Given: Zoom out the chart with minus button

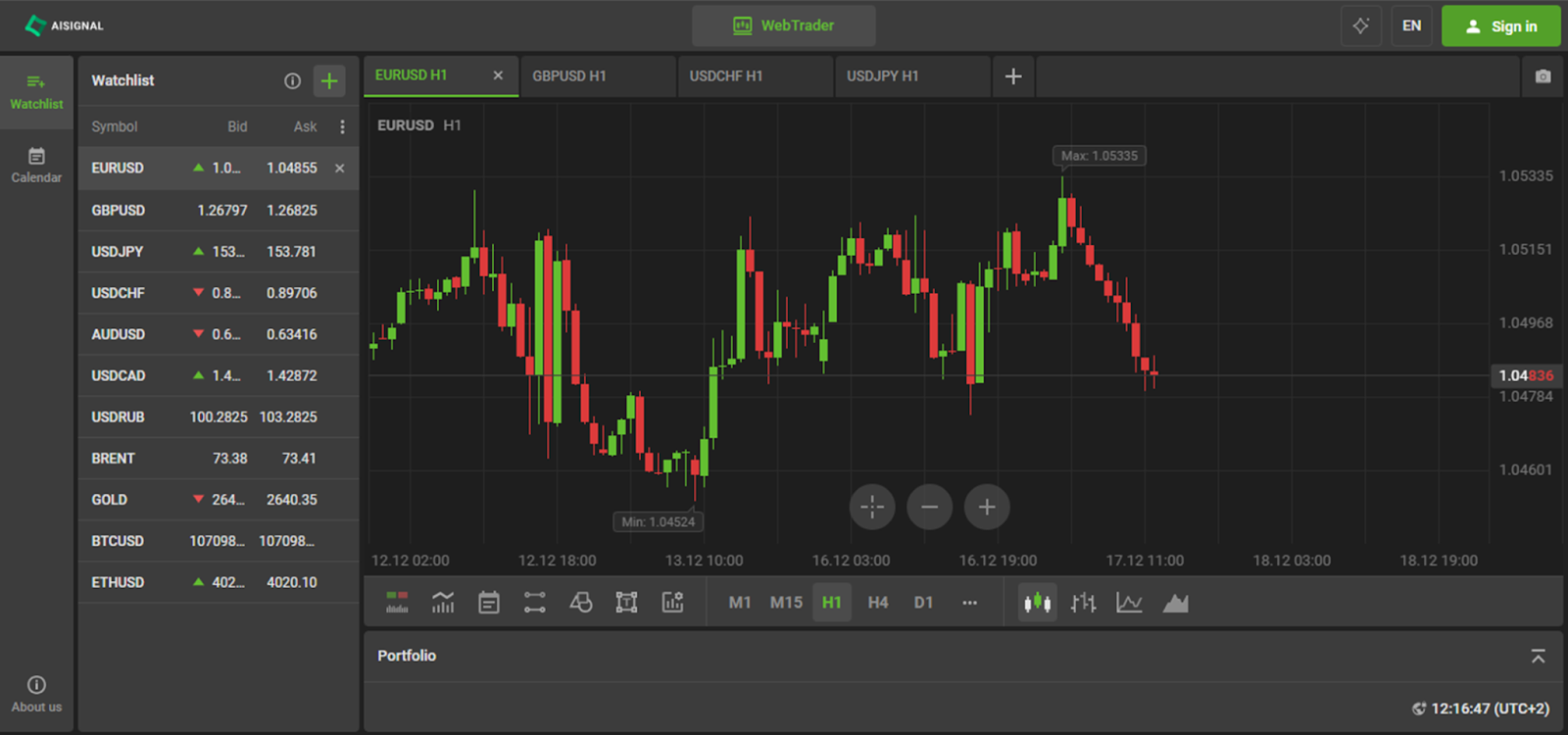Looking at the screenshot, I should 930,507.
